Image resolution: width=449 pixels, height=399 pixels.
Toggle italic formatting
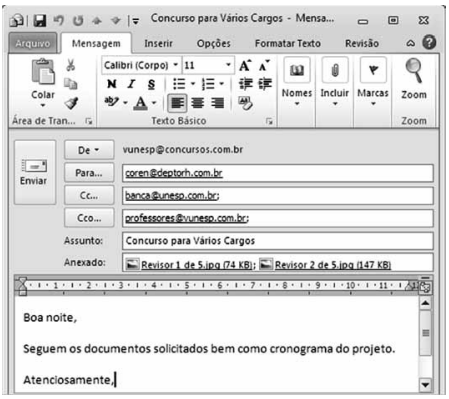tap(132, 84)
